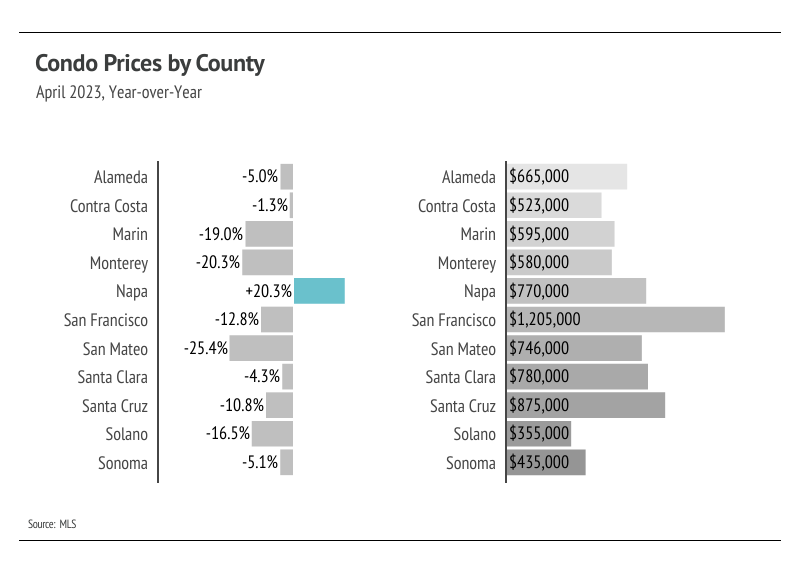Screen dimensions: 801x575
Task: Select the Santa Cruz -10.8% change bar
Action: 279,405
